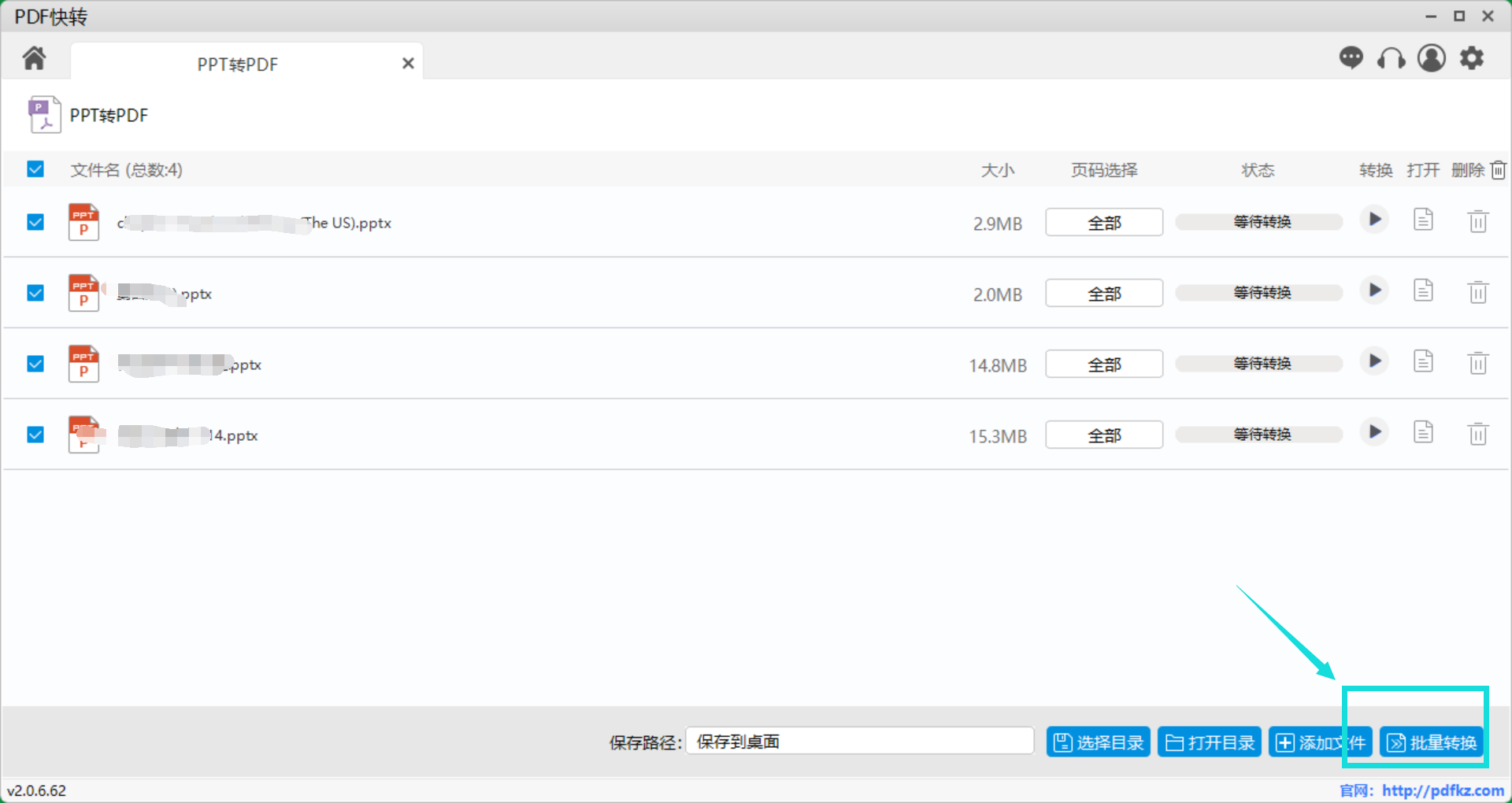
Task: Open page selection for the 15.3MB file
Action: 1103,435
